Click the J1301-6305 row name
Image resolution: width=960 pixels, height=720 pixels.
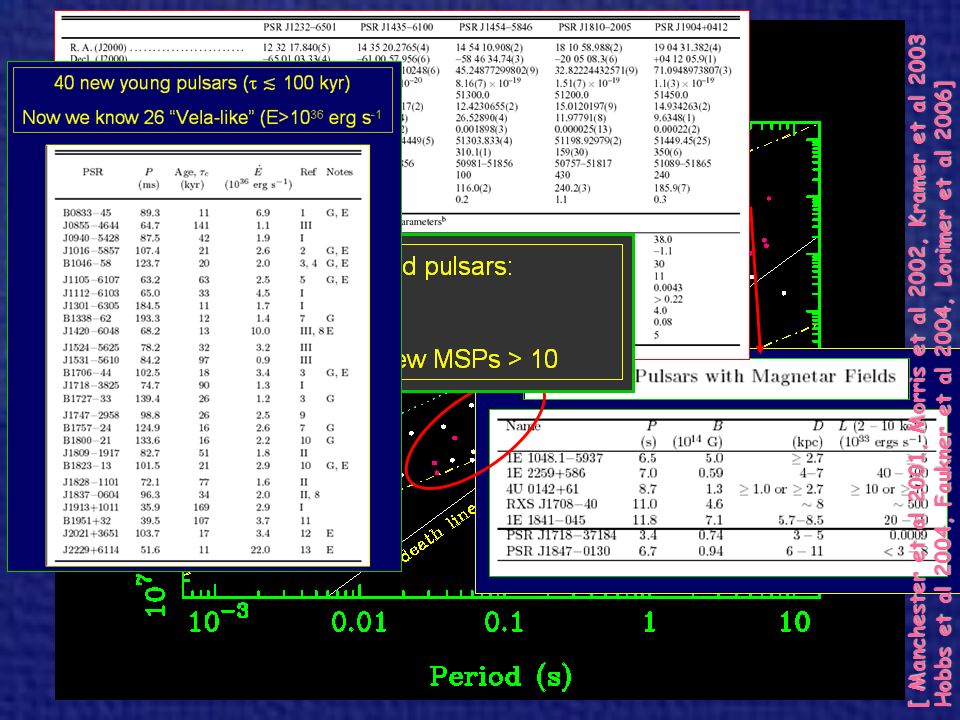click(91, 306)
